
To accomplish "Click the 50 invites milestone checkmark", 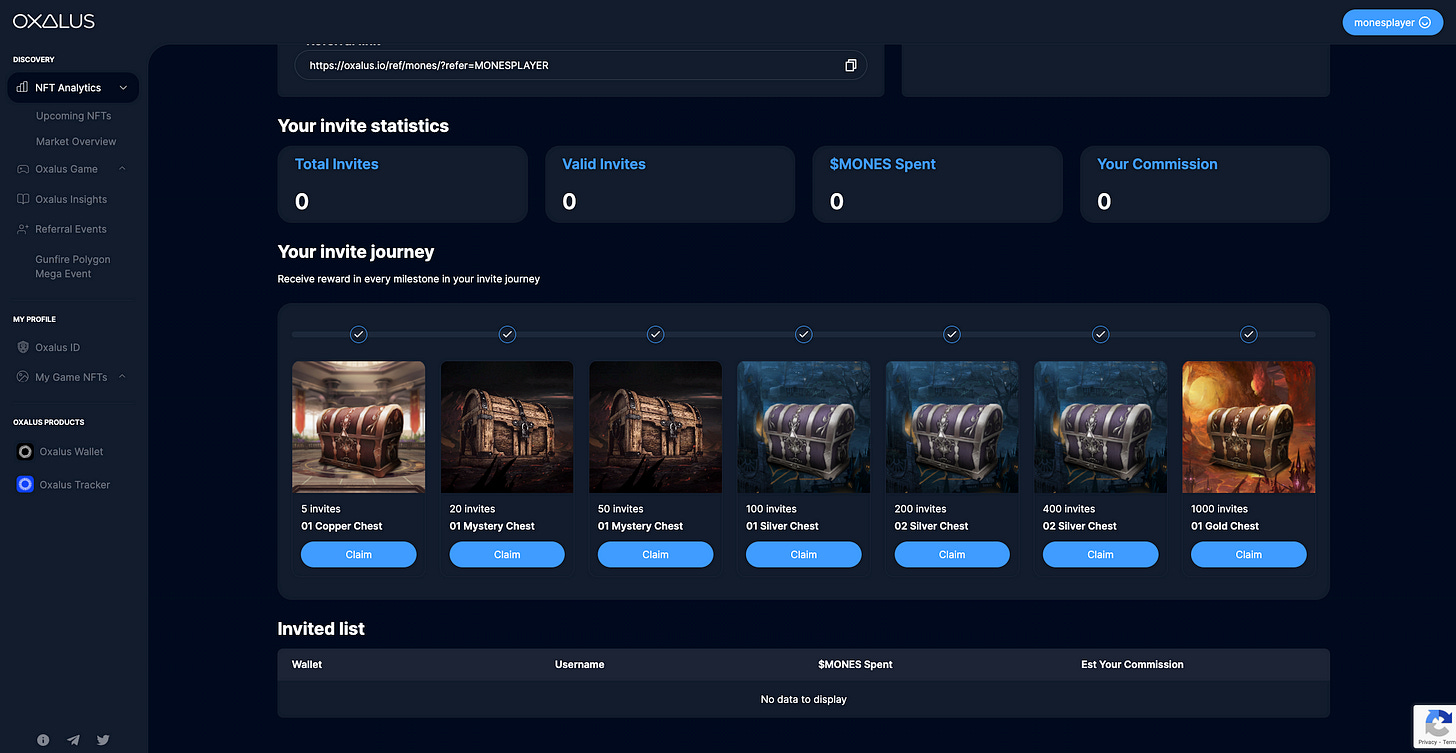I will pos(655,334).
